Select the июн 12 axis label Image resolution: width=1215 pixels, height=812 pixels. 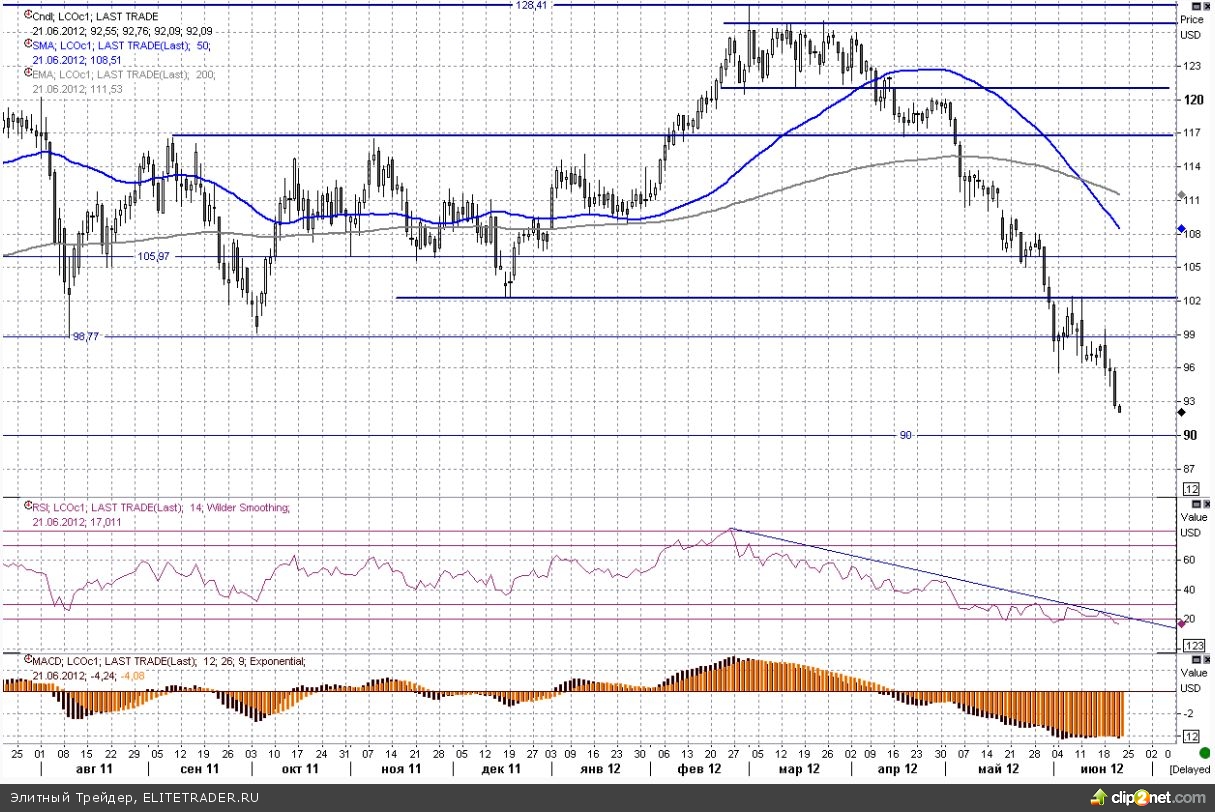coord(1100,768)
